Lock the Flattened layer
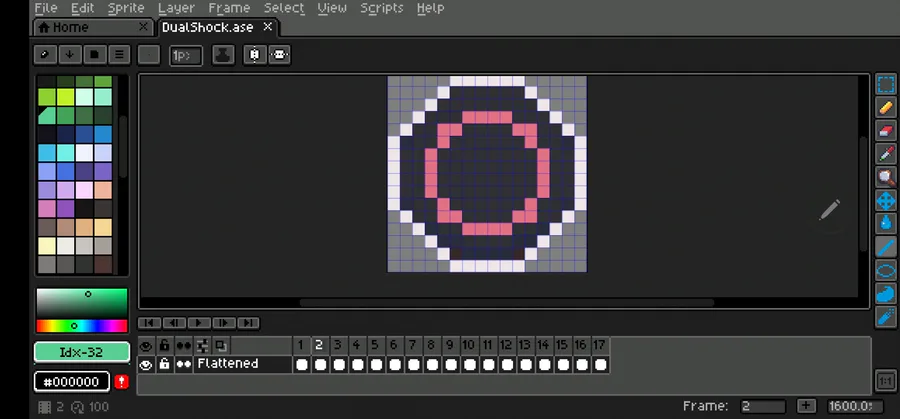The width and height of the screenshot is (900, 419). [165, 364]
